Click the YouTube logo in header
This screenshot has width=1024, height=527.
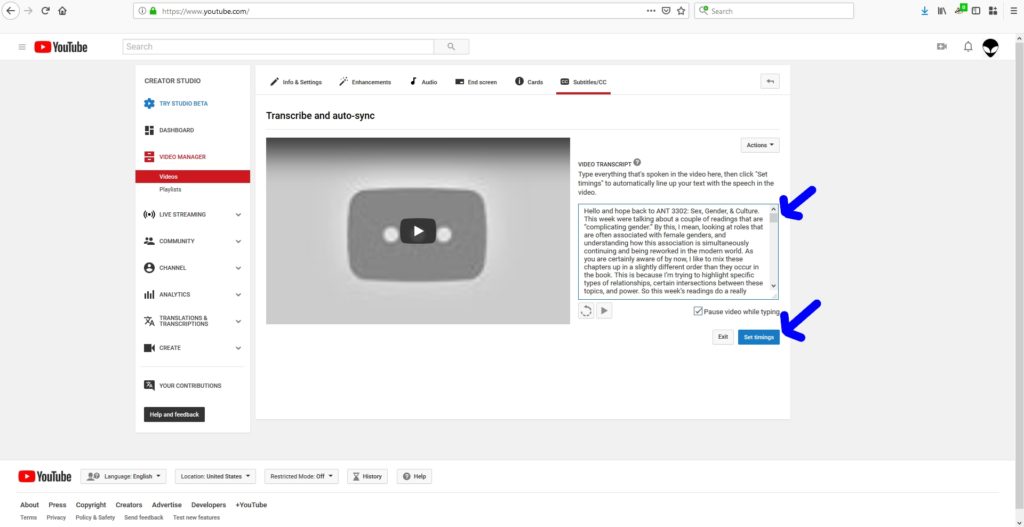[x=61, y=47]
